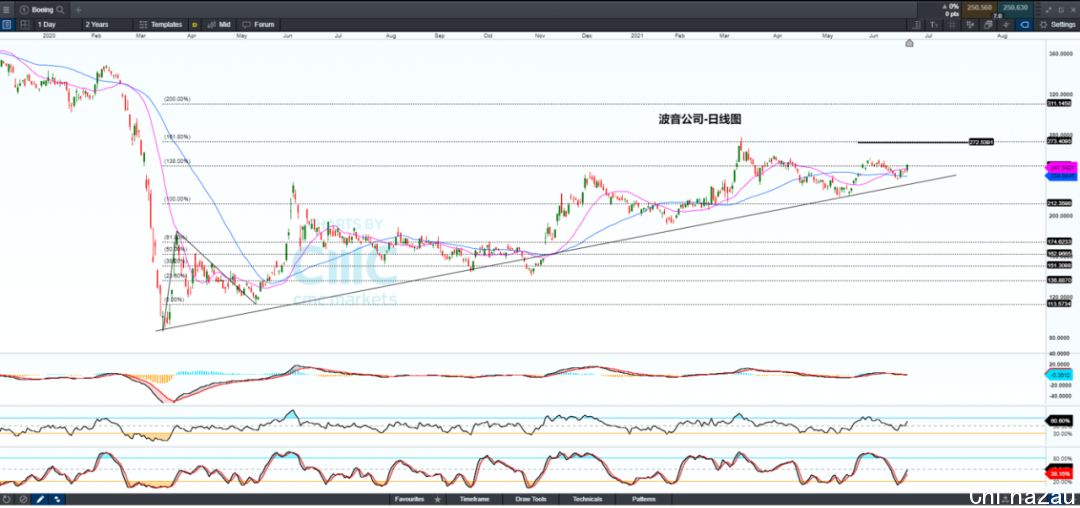Click the 0% change indicator

(x=951, y=7)
